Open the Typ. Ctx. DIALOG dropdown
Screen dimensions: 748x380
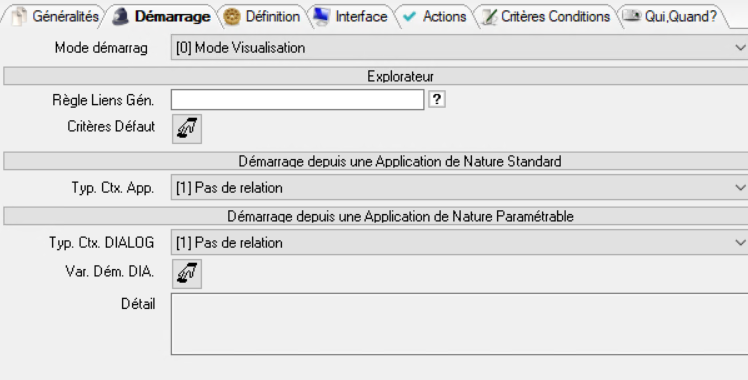point(459,242)
